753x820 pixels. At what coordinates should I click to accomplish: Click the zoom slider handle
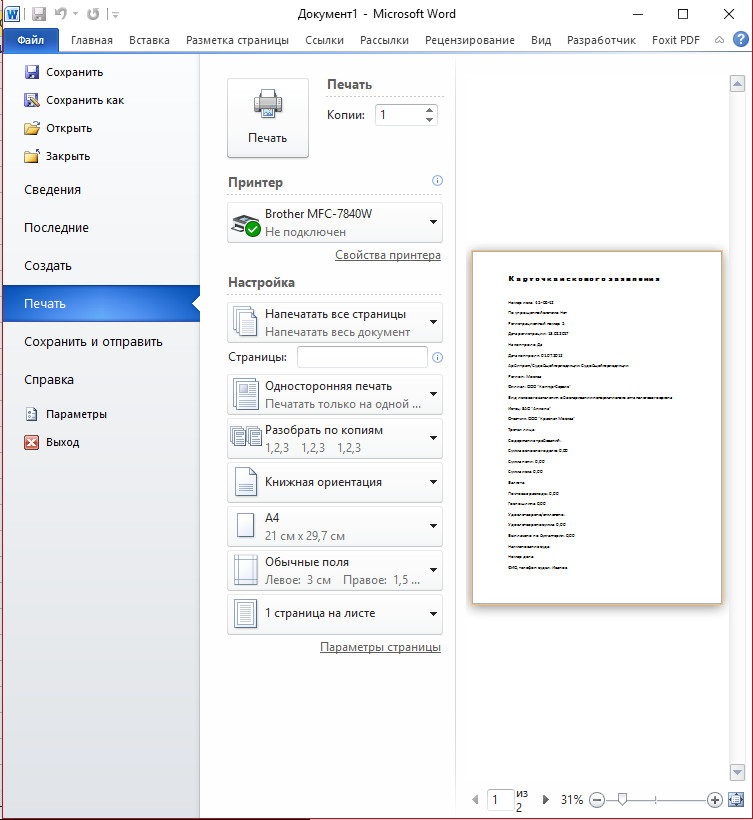(x=622, y=799)
